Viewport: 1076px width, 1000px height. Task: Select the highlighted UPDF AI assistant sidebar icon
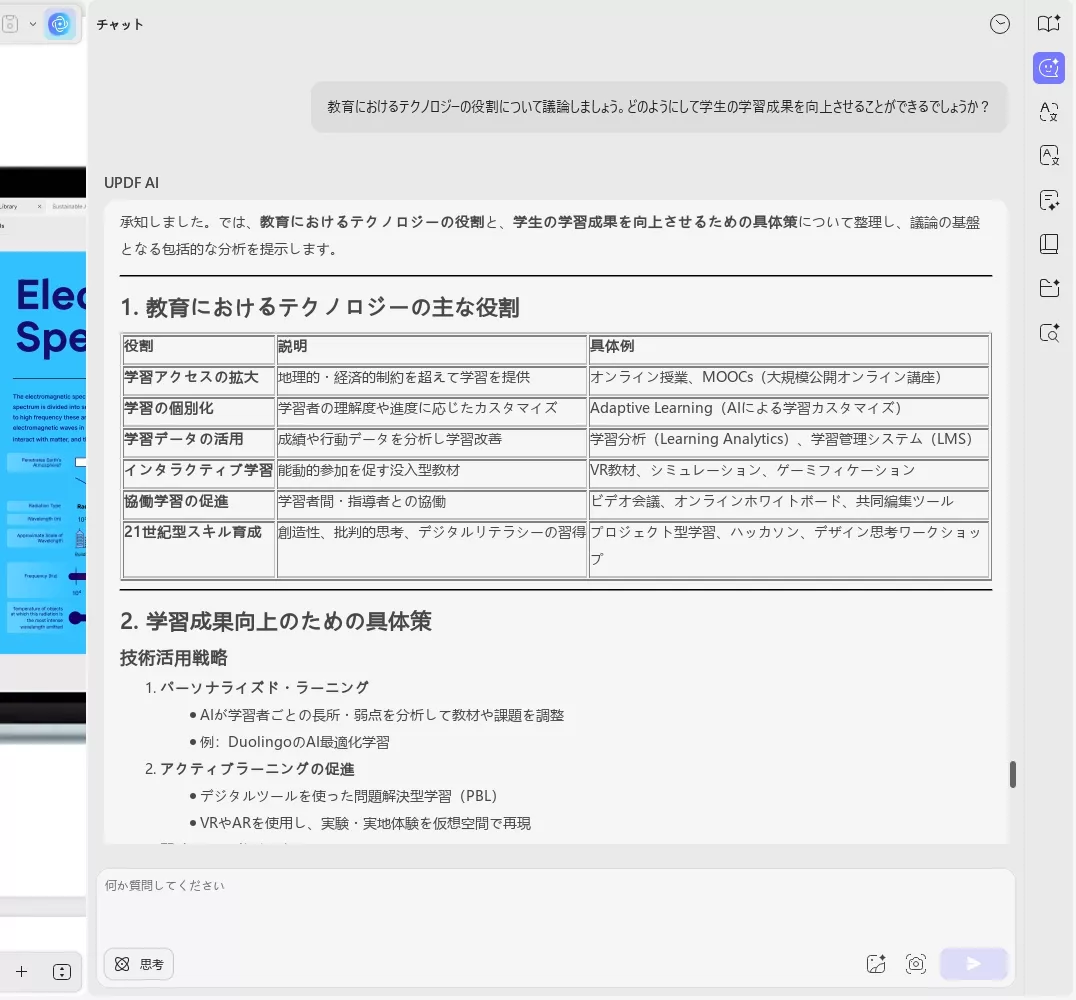1049,68
